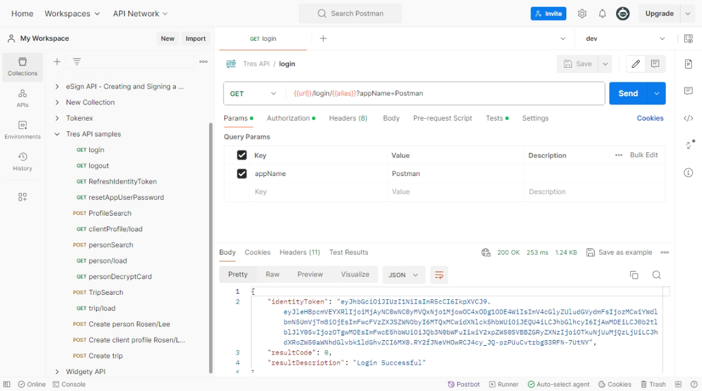Viewport: 702px width, 391px height.
Task: Expand the Tokenex collection
Action: tap(57, 118)
